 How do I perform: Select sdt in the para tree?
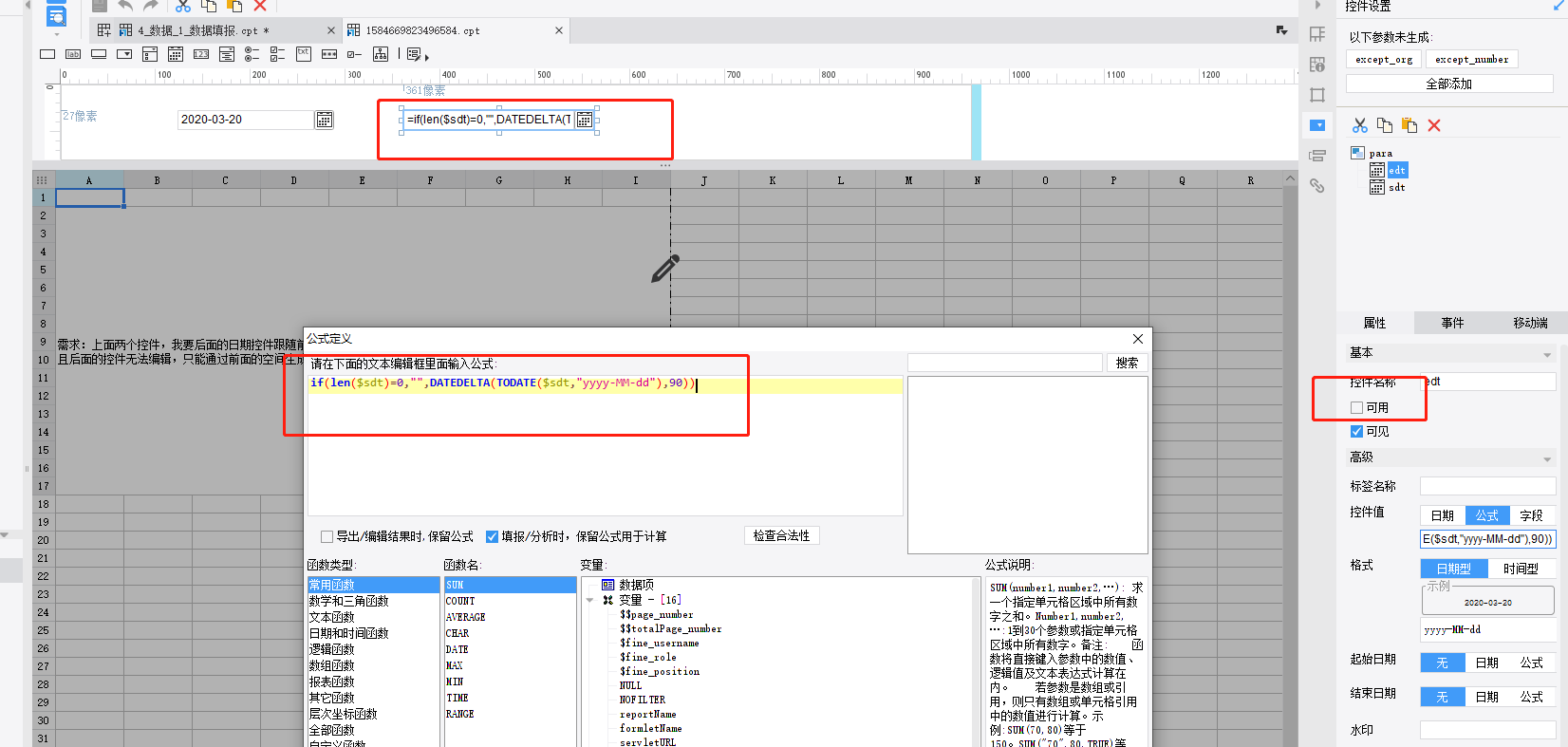(x=1396, y=187)
